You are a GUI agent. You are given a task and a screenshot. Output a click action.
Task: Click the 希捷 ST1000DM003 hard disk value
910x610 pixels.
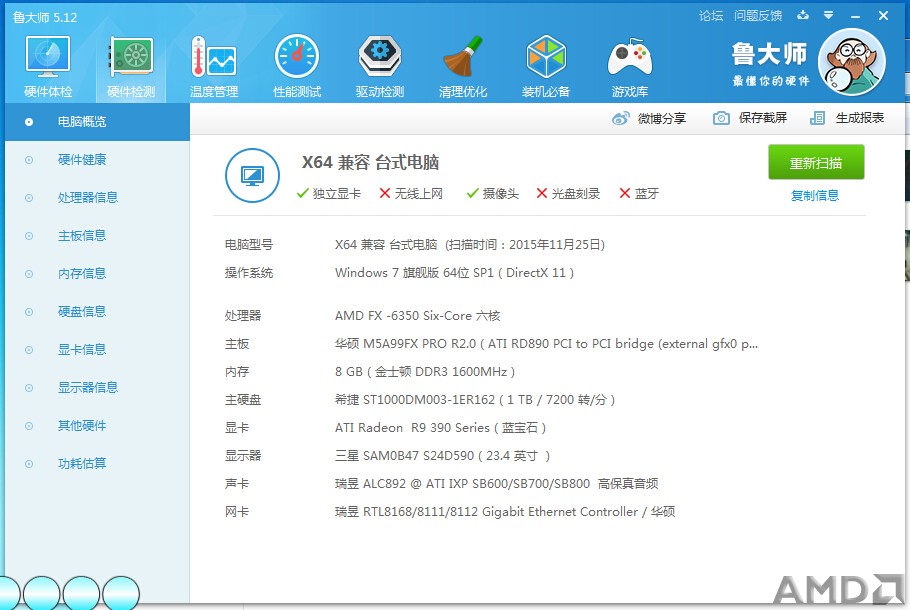[475, 400]
